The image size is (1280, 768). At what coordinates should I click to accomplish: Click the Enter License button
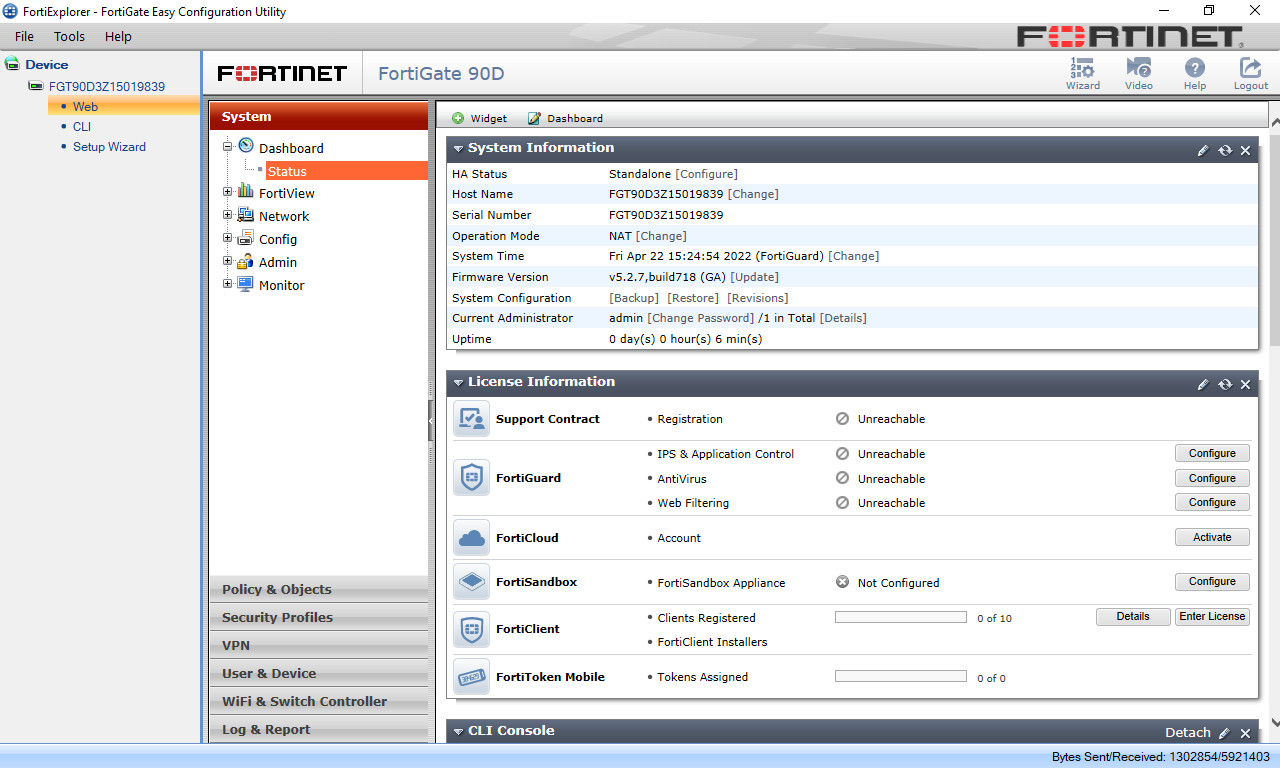(1212, 616)
